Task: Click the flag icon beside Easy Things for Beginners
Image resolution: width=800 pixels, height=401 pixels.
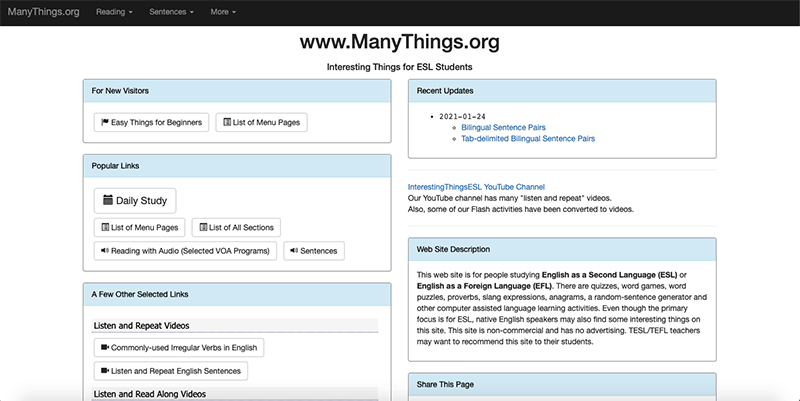Action: pyautogui.click(x=105, y=122)
